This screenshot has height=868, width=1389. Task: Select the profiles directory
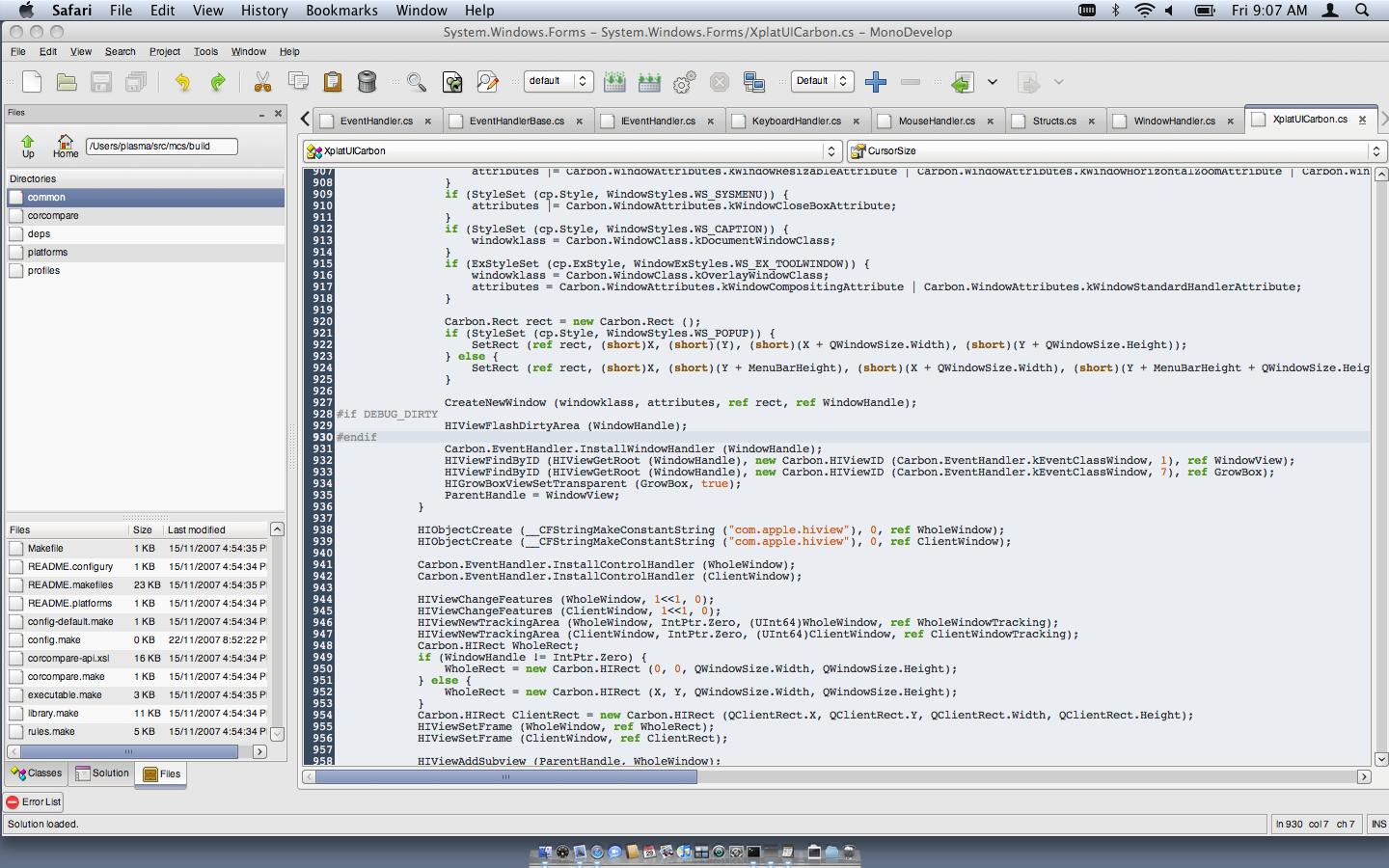click(146, 271)
